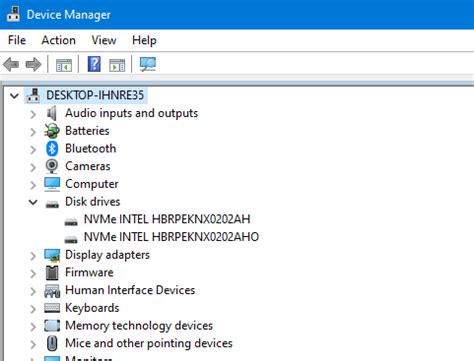Open Help via blue question mark icon

click(94, 64)
